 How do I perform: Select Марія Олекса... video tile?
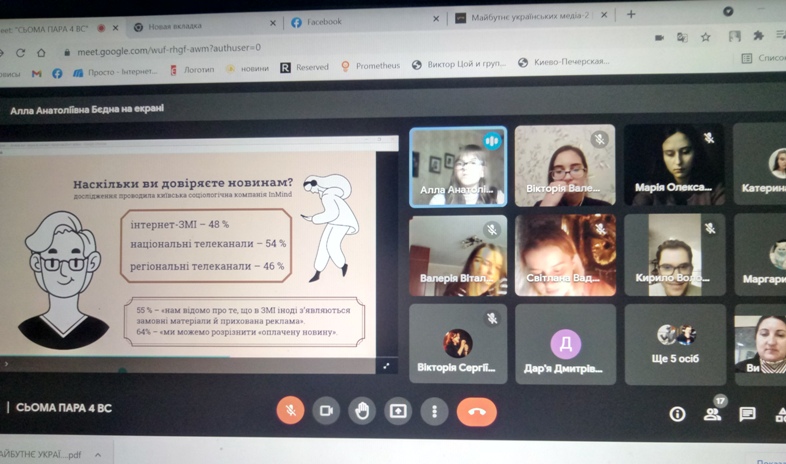click(674, 164)
